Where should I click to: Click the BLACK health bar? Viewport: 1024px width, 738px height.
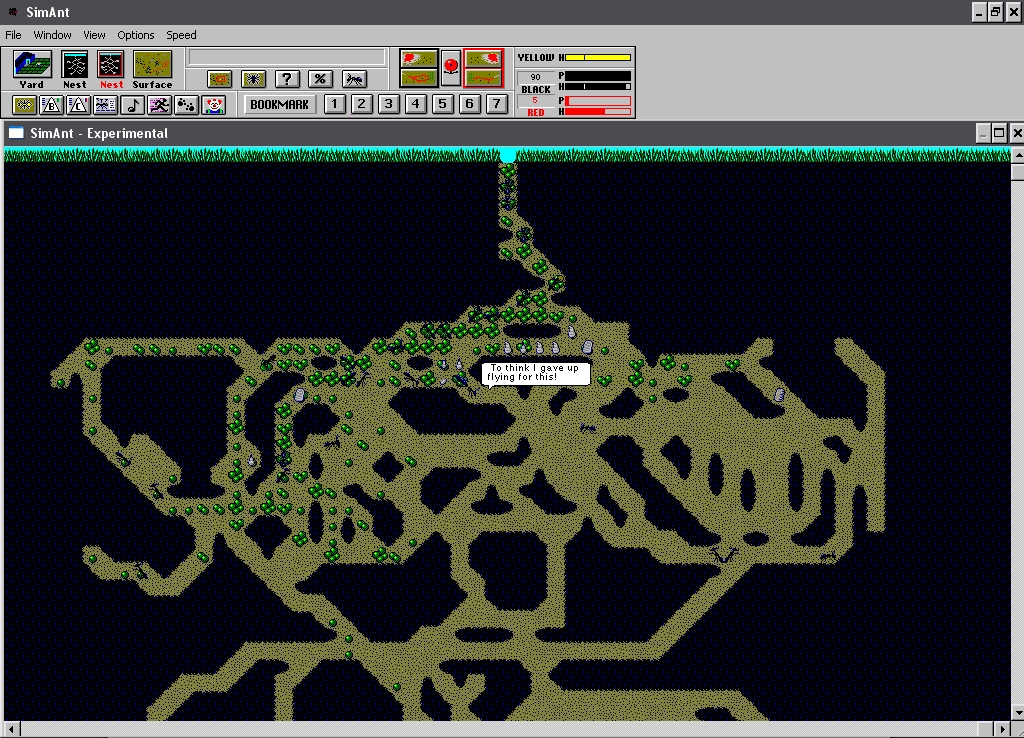coord(598,86)
